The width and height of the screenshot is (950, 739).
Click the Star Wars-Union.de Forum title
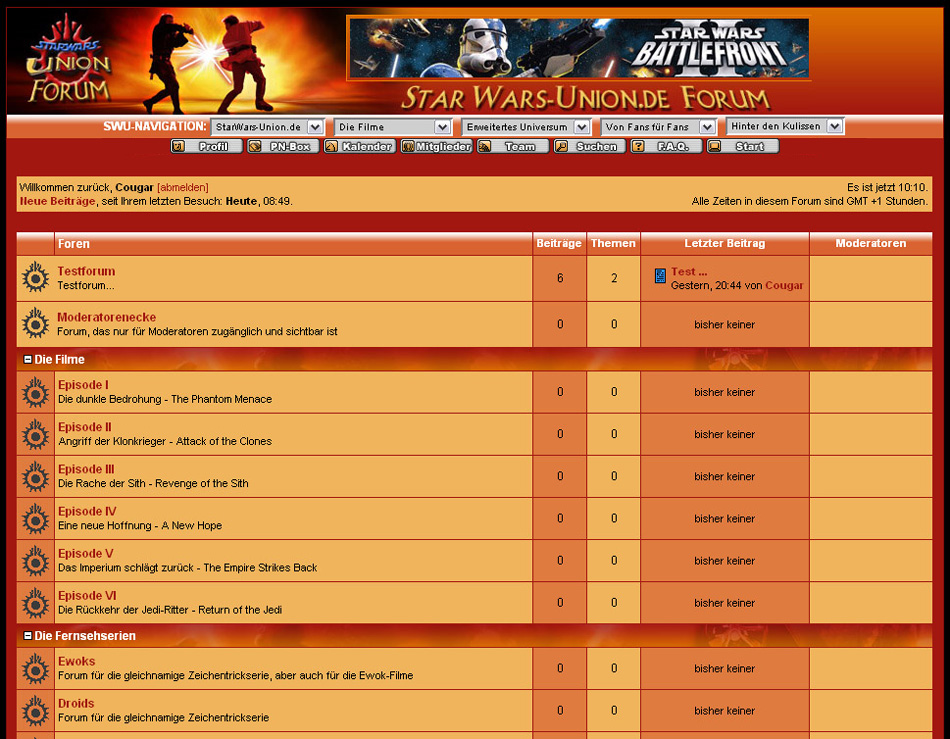pyautogui.click(x=585, y=98)
